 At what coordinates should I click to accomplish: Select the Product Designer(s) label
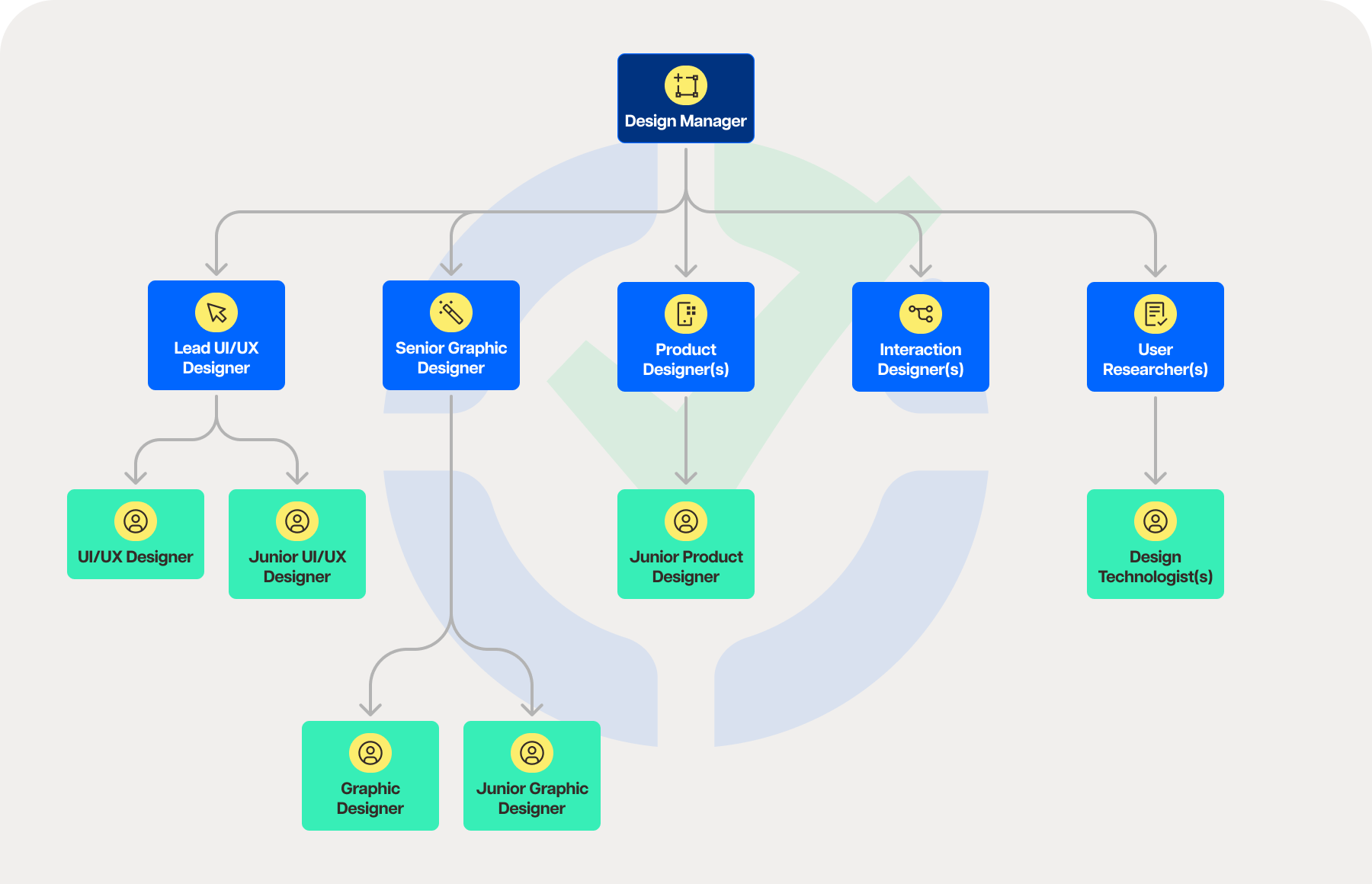pyautogui.click(x=686, y=360)
